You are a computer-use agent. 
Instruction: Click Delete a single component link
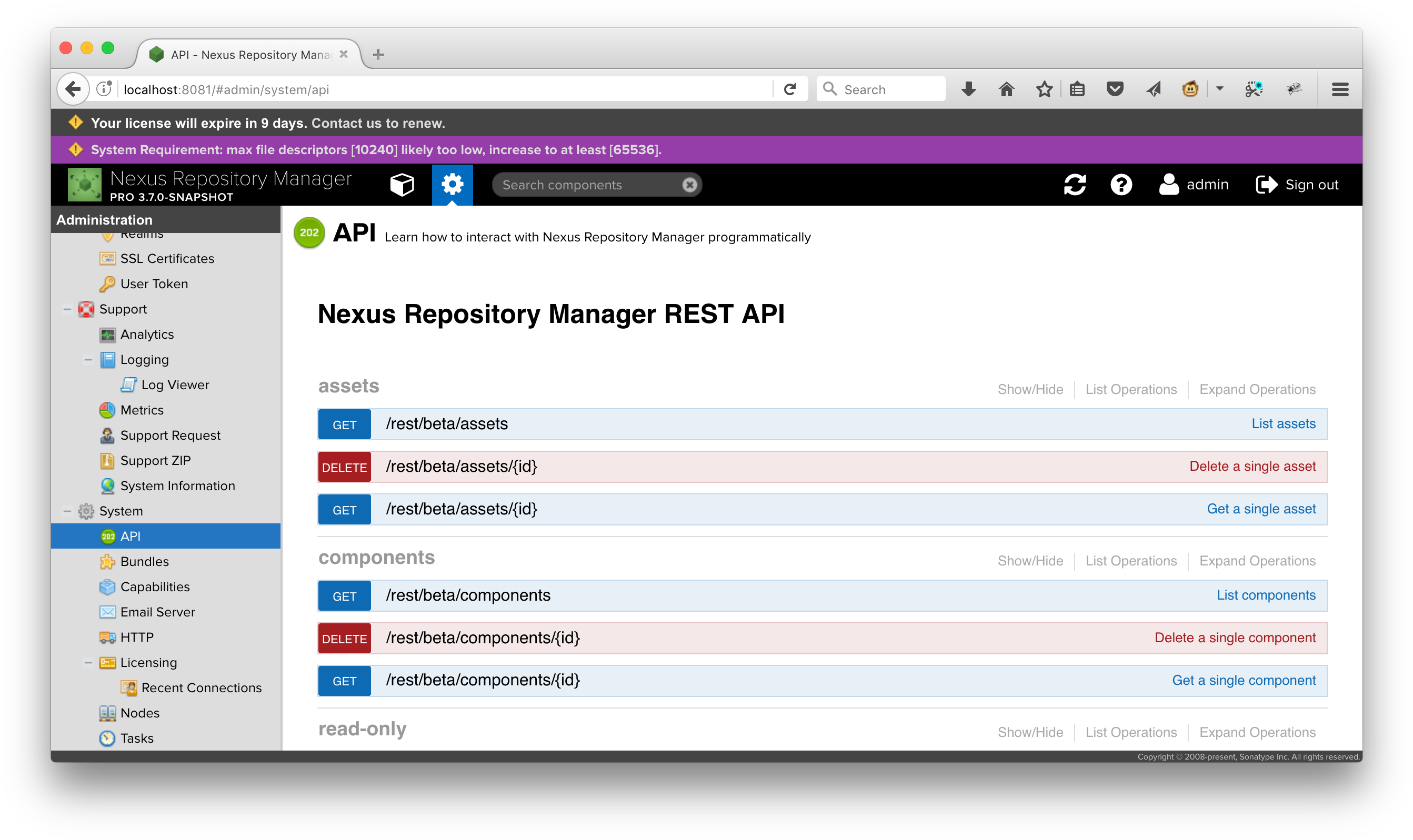click(x=1235, y=638)
